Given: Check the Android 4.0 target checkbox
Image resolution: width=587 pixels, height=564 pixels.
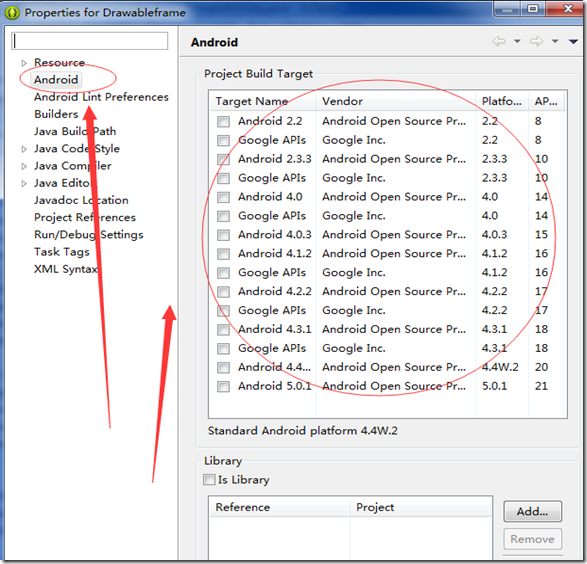Looking at the screenshot, I should 223,197.
